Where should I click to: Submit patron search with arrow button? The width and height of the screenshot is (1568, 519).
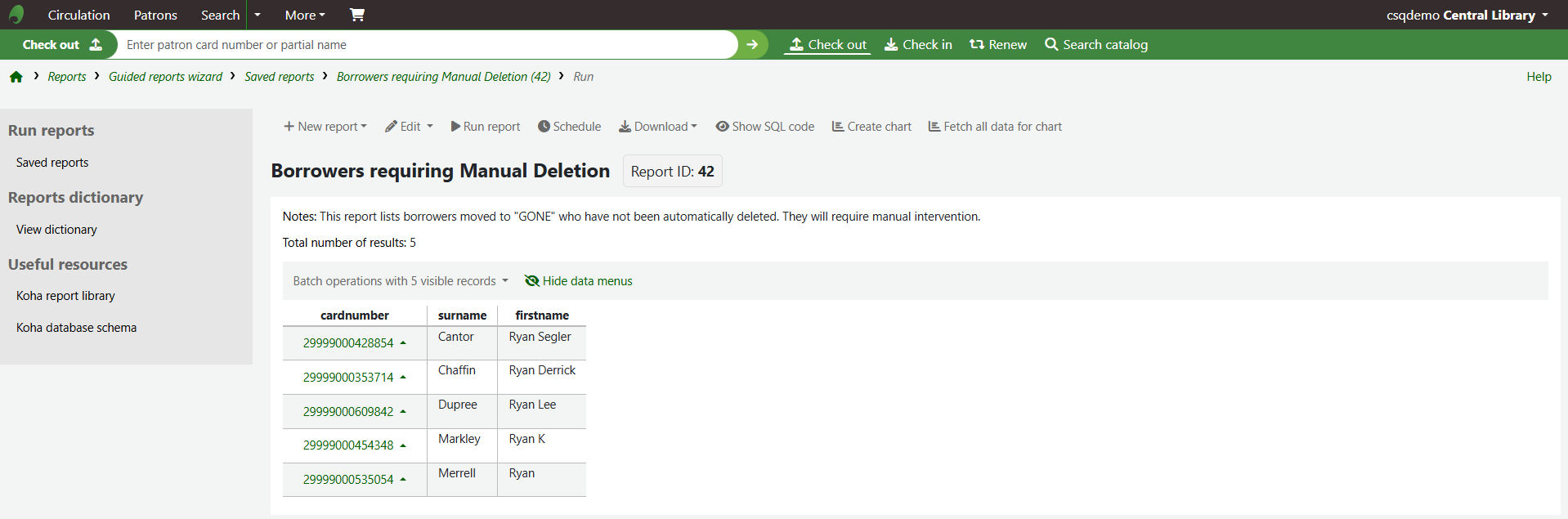tap(752, 45)
